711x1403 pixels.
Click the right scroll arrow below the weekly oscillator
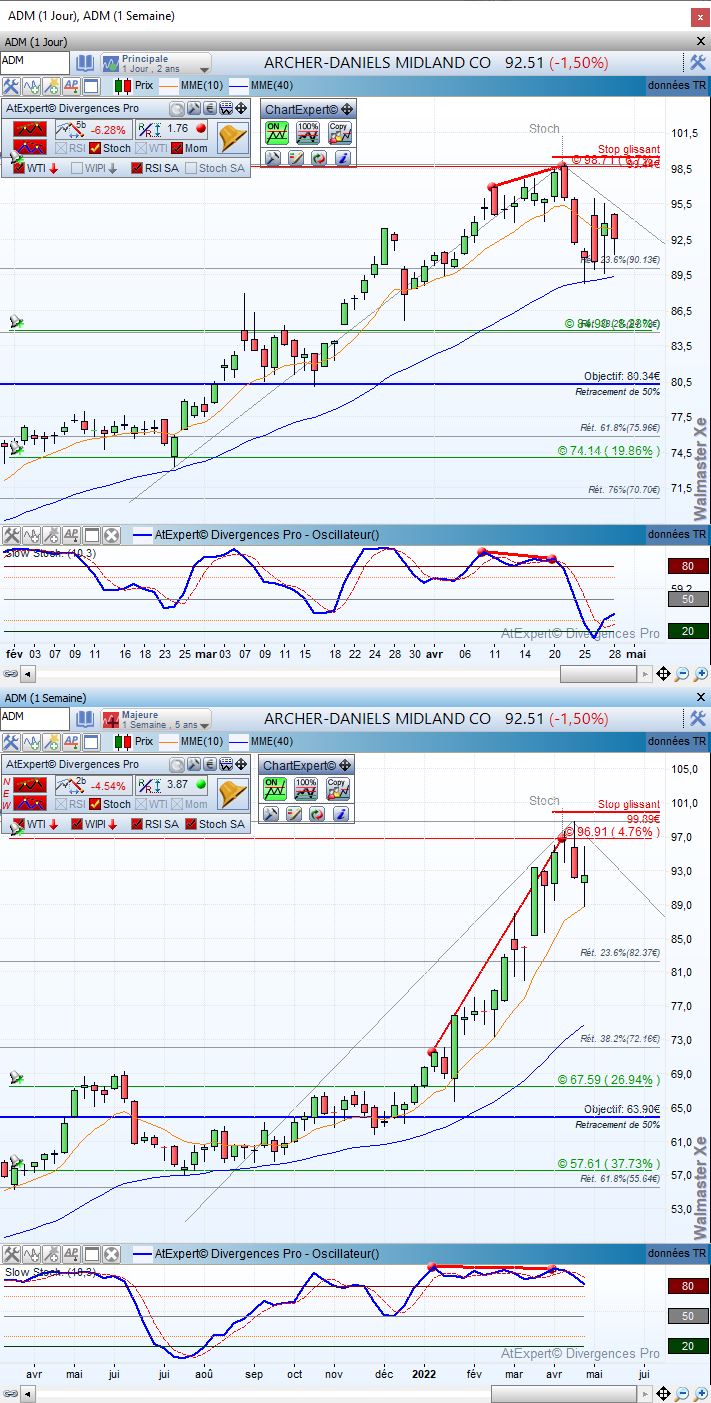click(x=643, y=1394)
